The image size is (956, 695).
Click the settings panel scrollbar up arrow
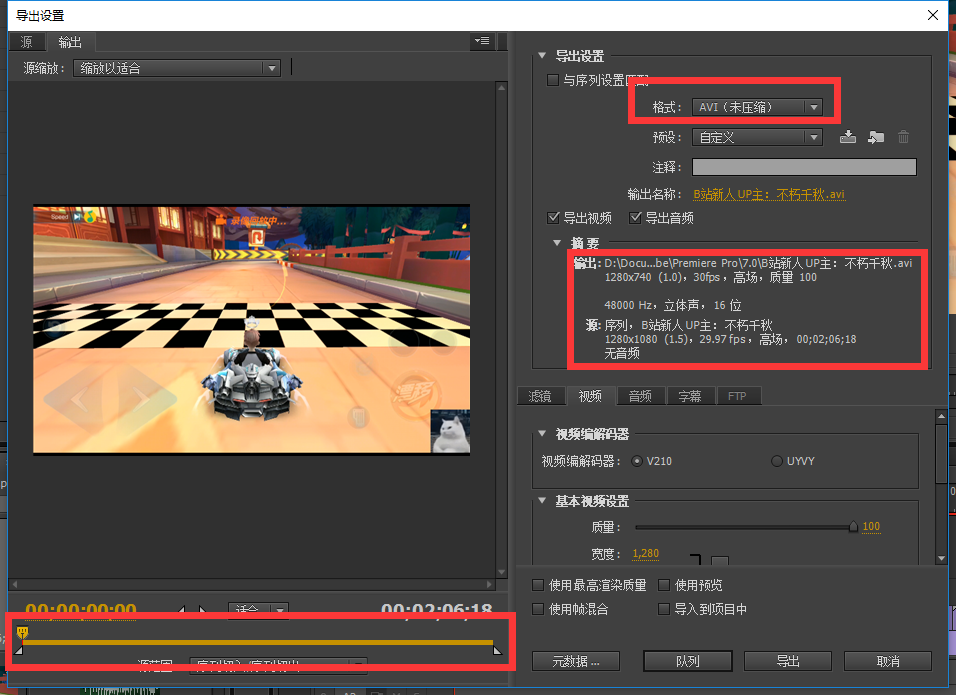click(941, 416)
